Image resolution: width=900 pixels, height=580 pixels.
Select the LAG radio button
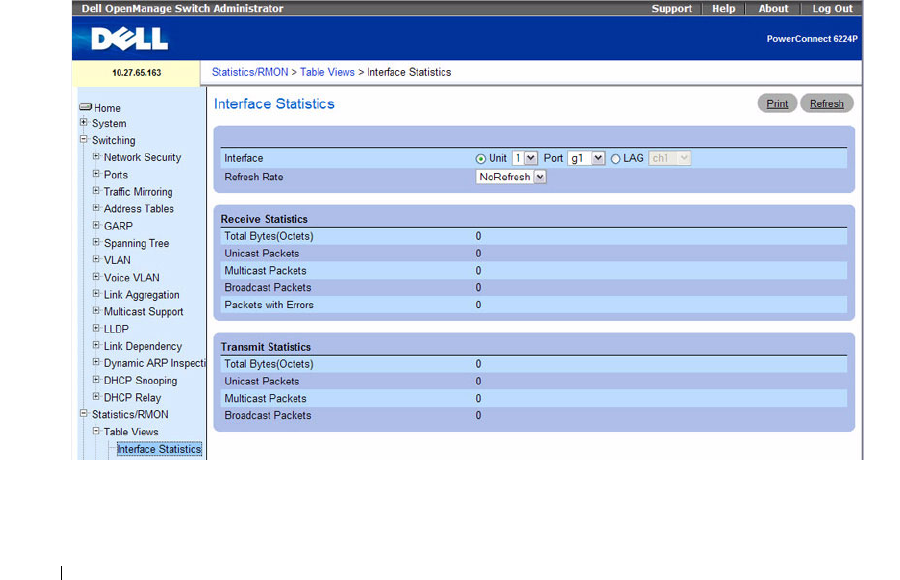tap(615, 159)
